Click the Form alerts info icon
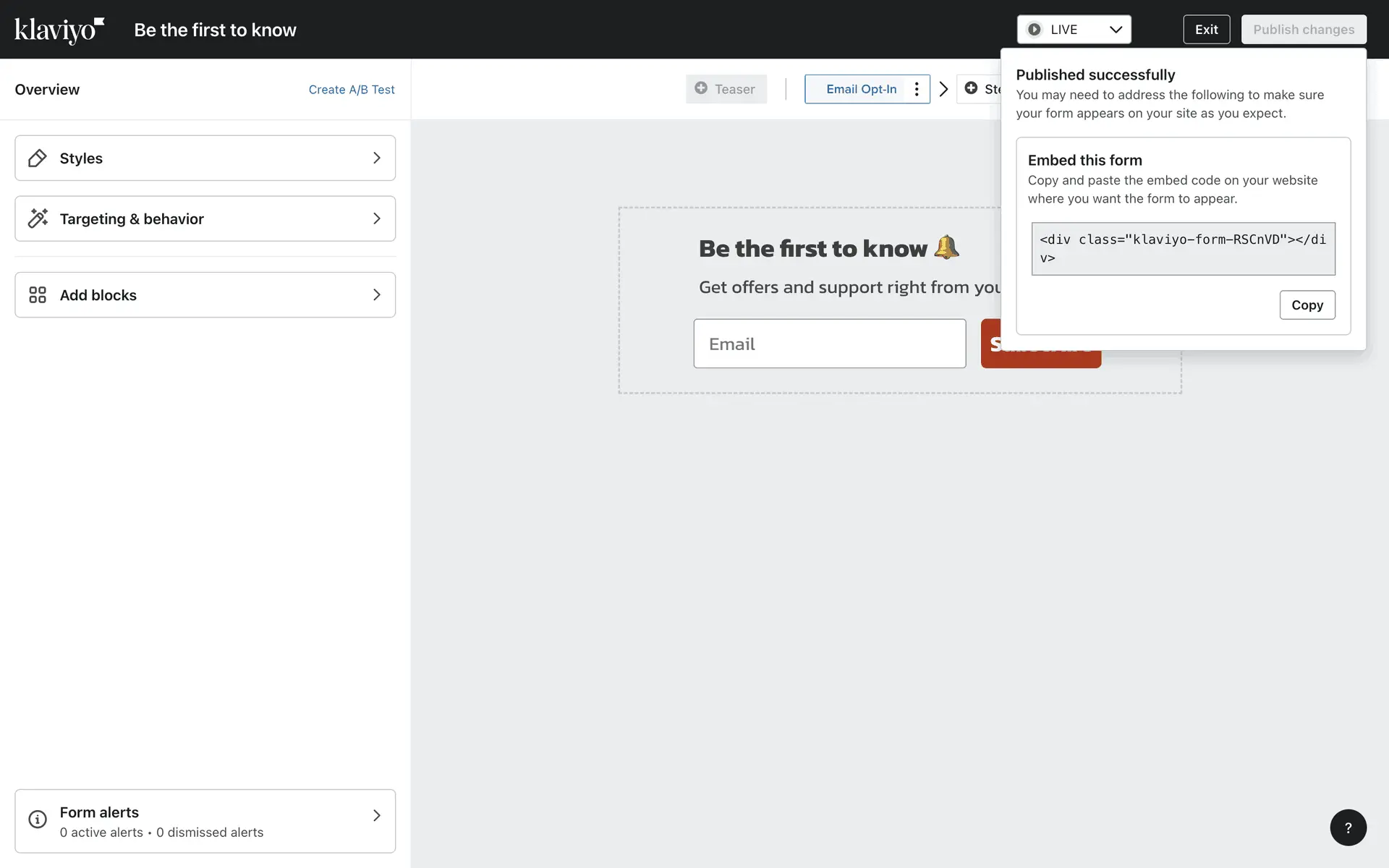Image resolution: width=1389 pixels, height=868 pixels. pos(38,820)
